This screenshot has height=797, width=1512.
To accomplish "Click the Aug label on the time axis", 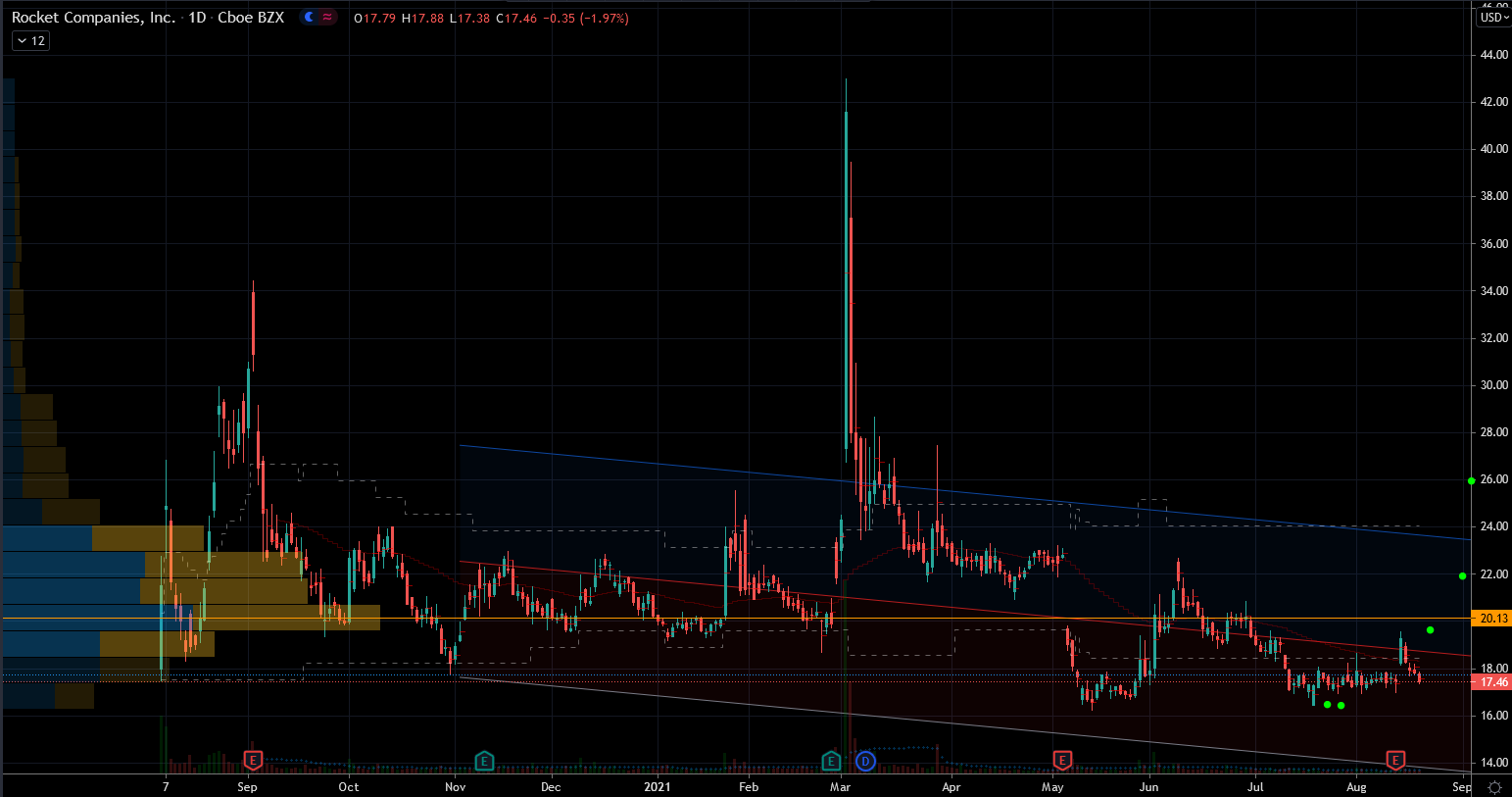I will [x=1356, y=787].
